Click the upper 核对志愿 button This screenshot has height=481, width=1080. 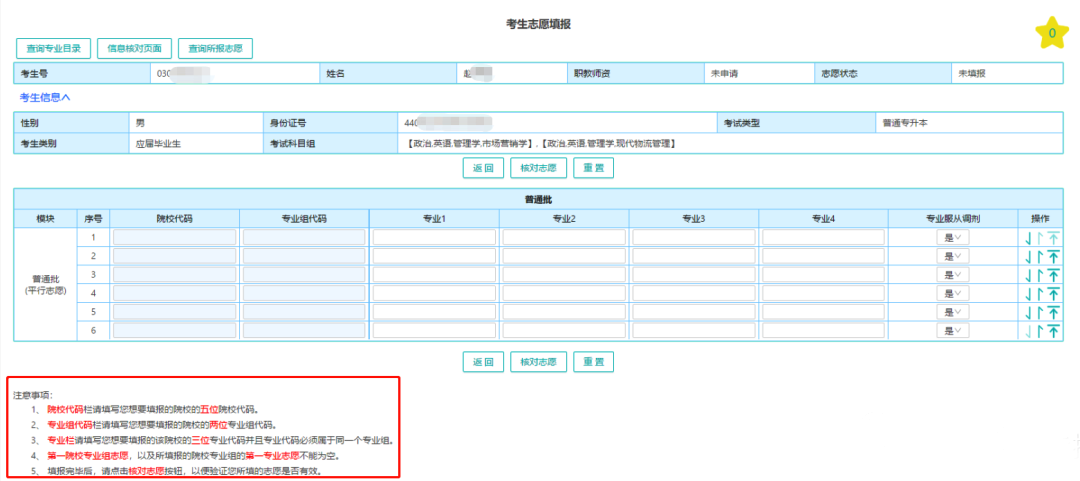tap(539, 168)
